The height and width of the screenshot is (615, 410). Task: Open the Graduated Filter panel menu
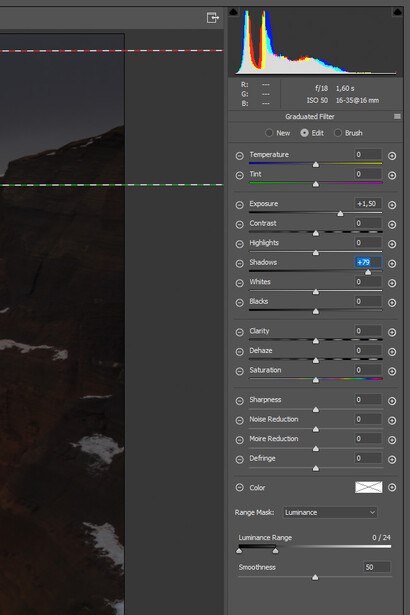(x=397, y=116)
